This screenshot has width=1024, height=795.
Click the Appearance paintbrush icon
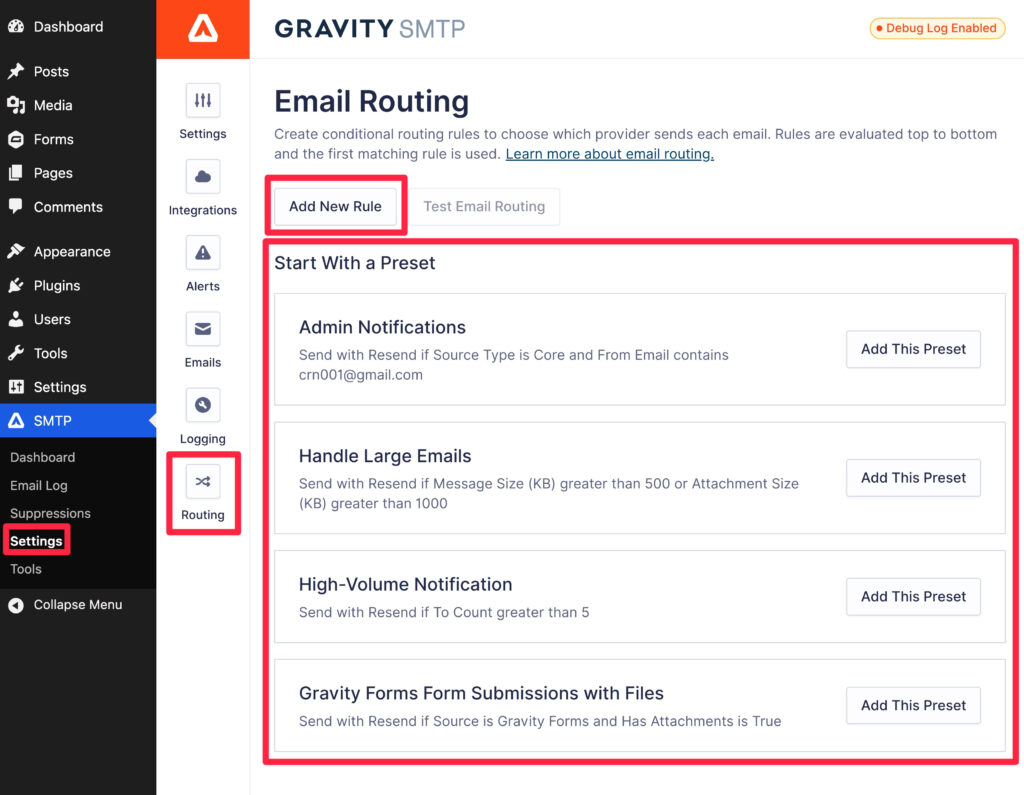[16, 251]
